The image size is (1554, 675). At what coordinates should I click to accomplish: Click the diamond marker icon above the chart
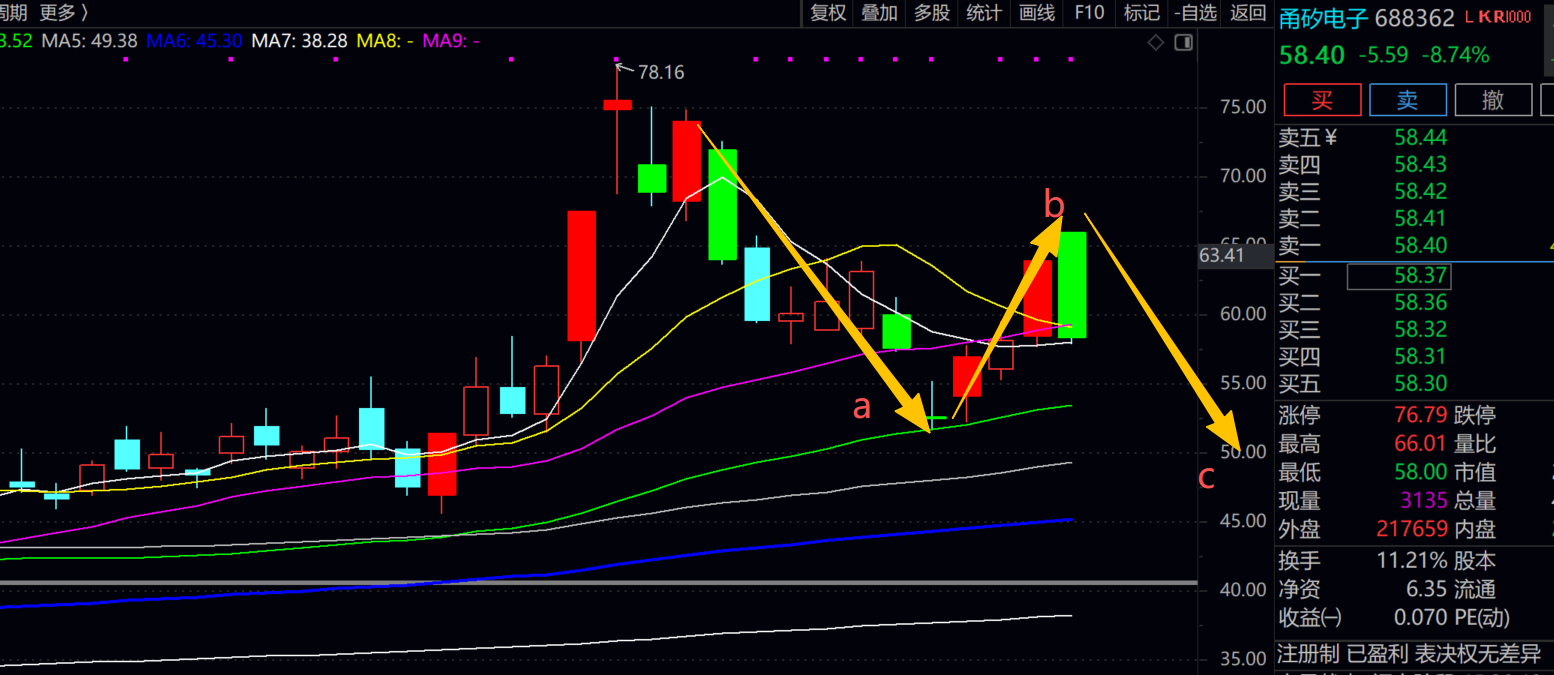1156,42
